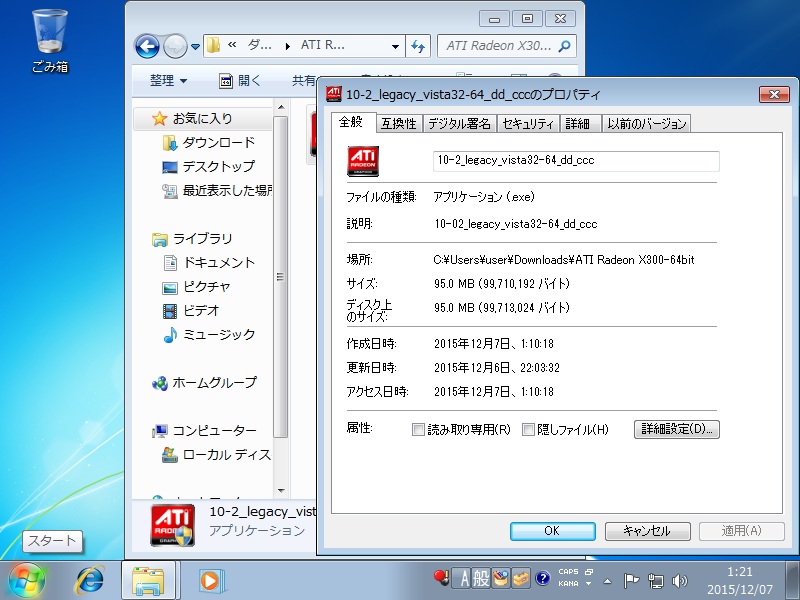Click ATI installer icon in details pane
Viewport: 800px width, 600px height.
pos(172,525)
